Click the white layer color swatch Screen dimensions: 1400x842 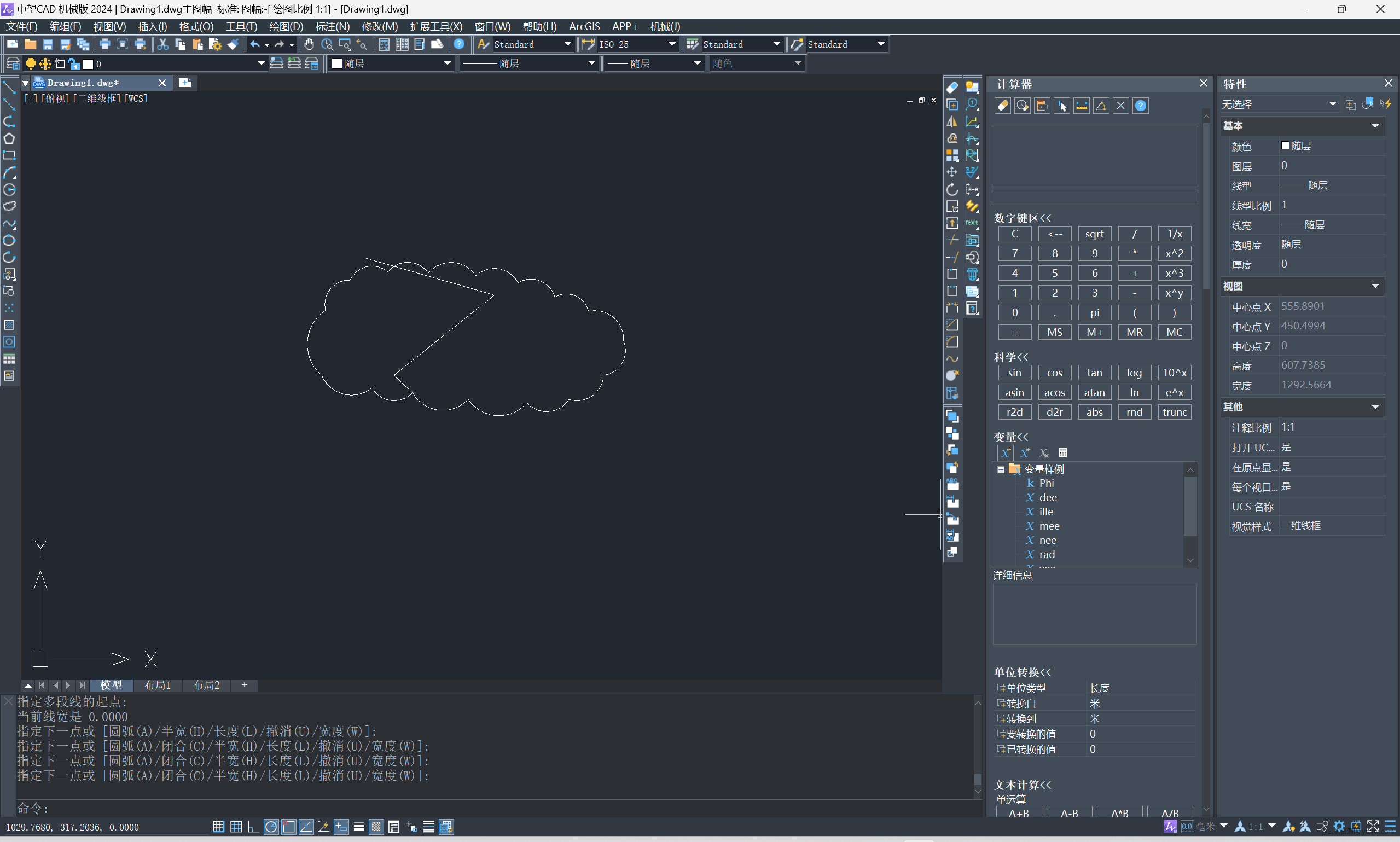(88, 64)
